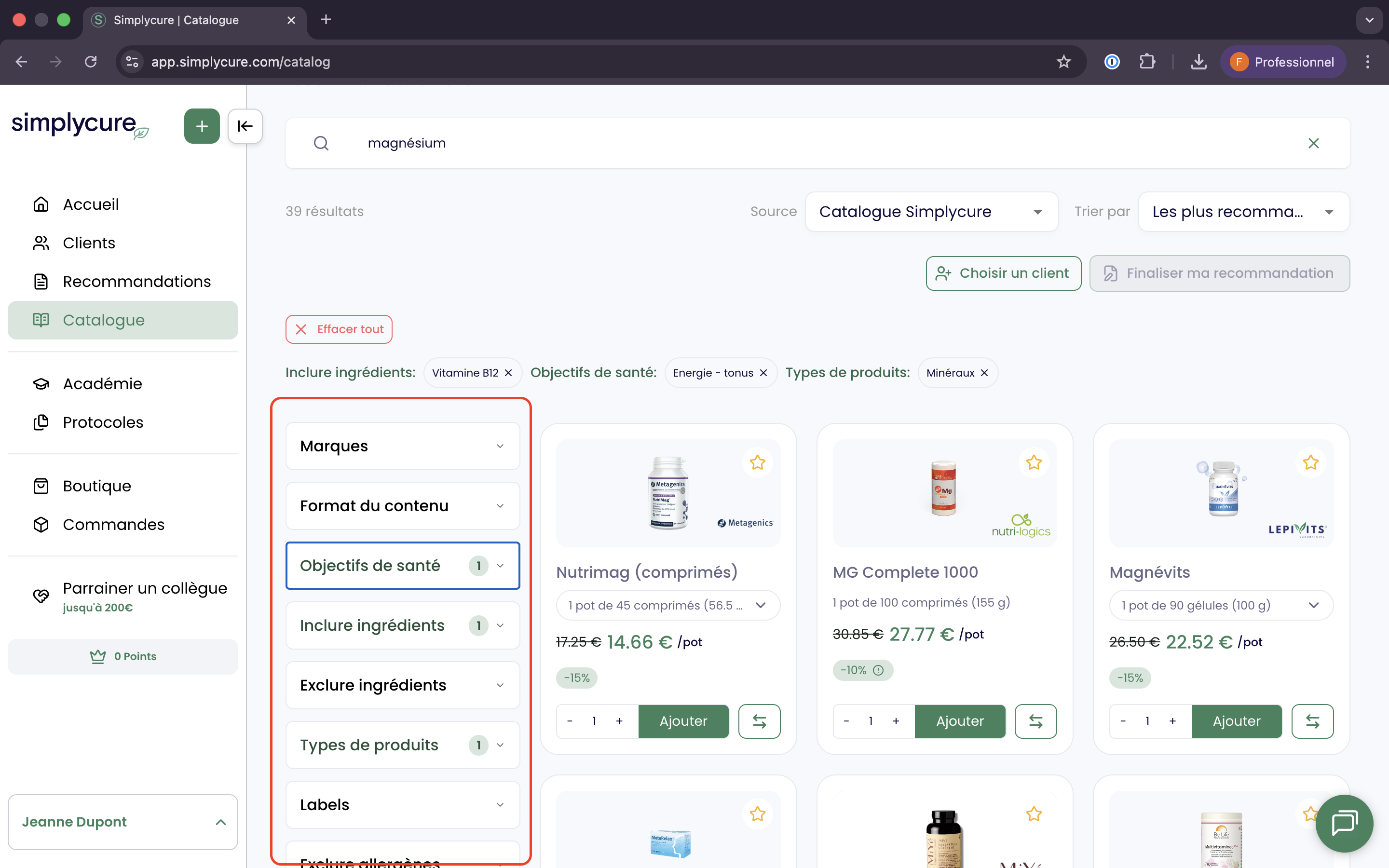Click the green plus button near logo
The image size is (1389, 868).
pos(202,126)
